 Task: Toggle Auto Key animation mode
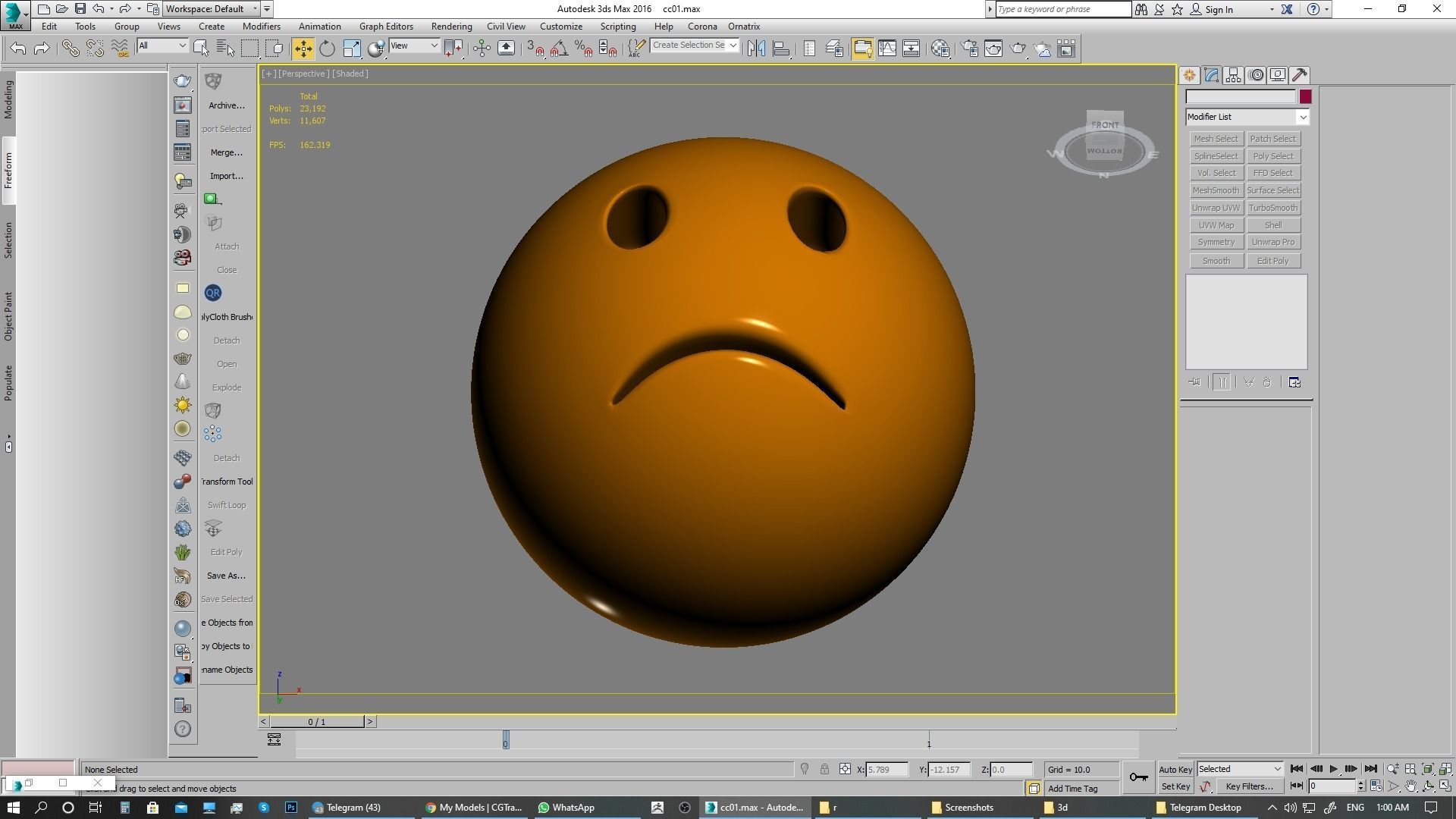(x=1175, y=770)
